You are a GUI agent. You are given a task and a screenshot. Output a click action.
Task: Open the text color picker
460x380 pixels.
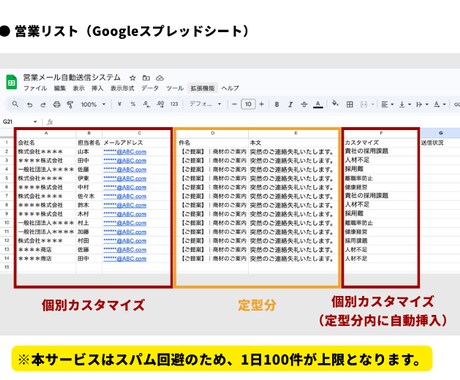point(318,105)
